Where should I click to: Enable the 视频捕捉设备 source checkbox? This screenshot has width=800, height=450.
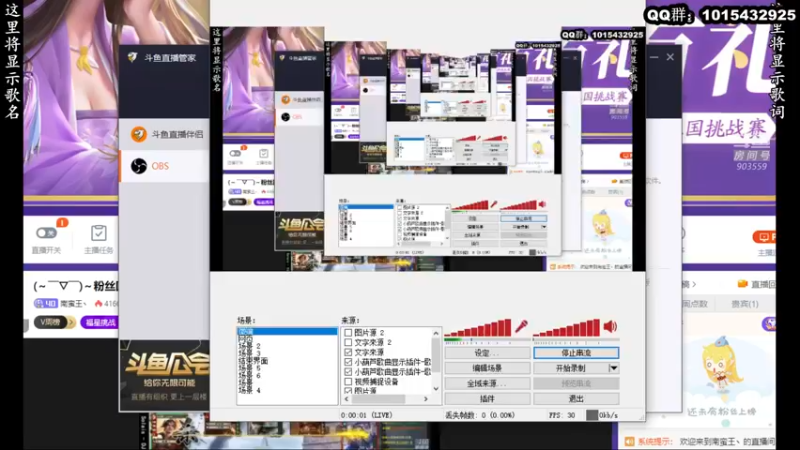(348, 382)
